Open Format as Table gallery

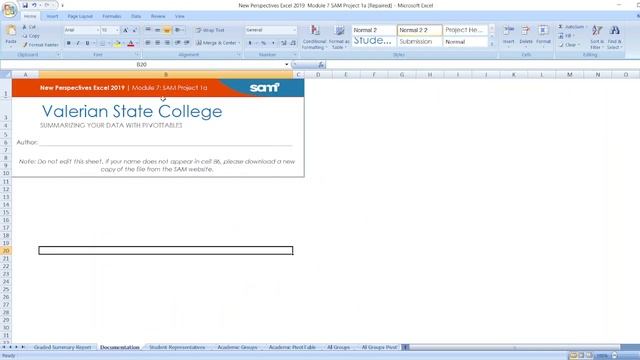pos(339,37)
